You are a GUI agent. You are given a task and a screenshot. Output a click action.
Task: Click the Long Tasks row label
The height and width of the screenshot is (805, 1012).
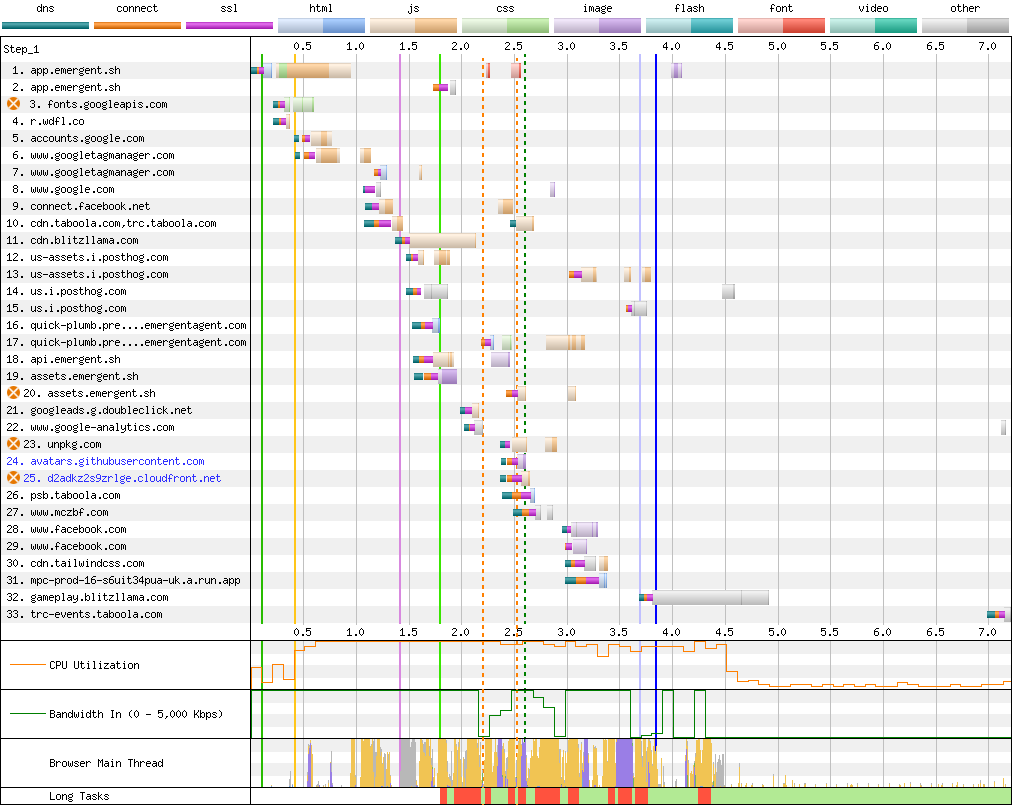tap(79, 796)
